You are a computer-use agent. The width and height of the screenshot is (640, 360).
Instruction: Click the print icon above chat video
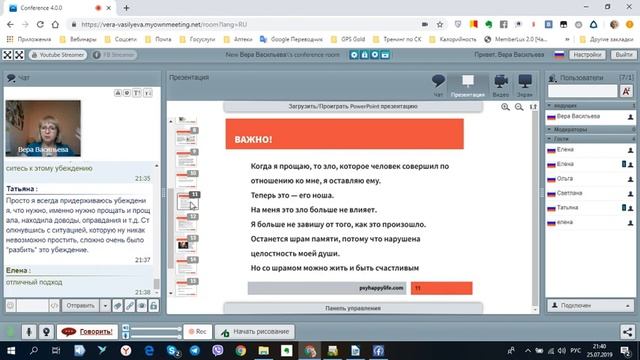click(x=118, y=93)
